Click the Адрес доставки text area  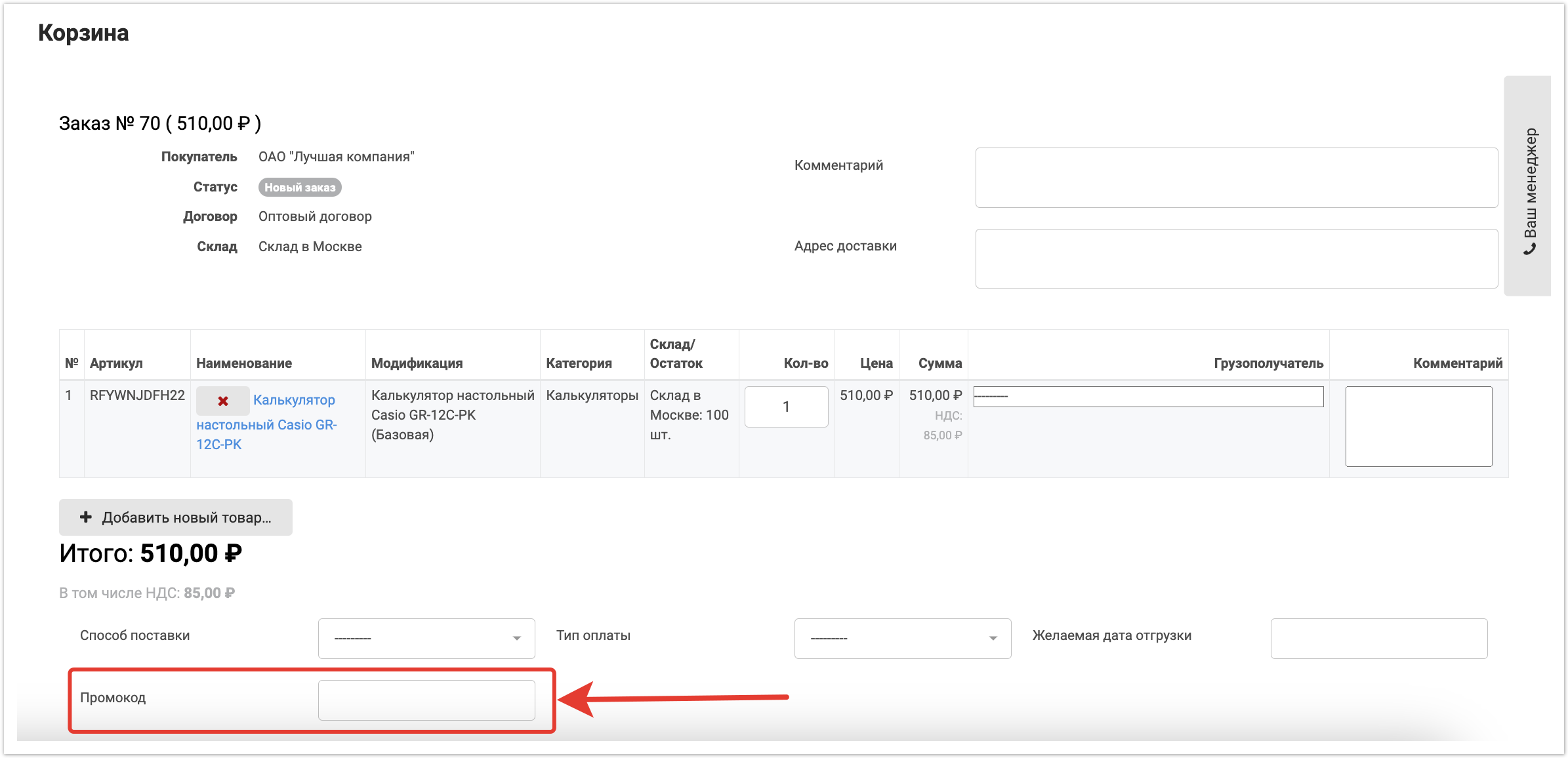pos(1236,258)
